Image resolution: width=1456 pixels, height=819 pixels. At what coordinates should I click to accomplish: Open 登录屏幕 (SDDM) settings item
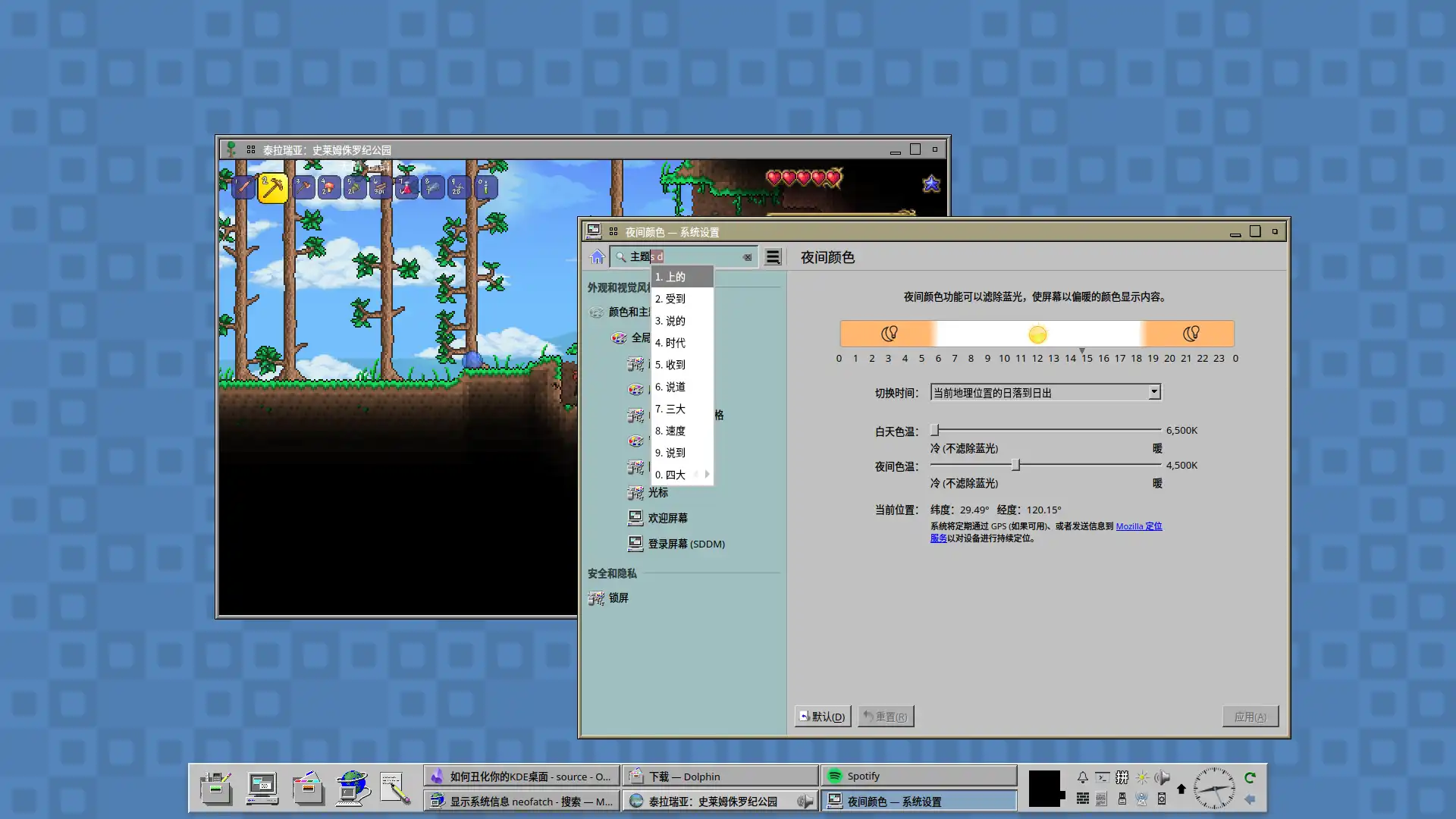(x=686, y=544)
